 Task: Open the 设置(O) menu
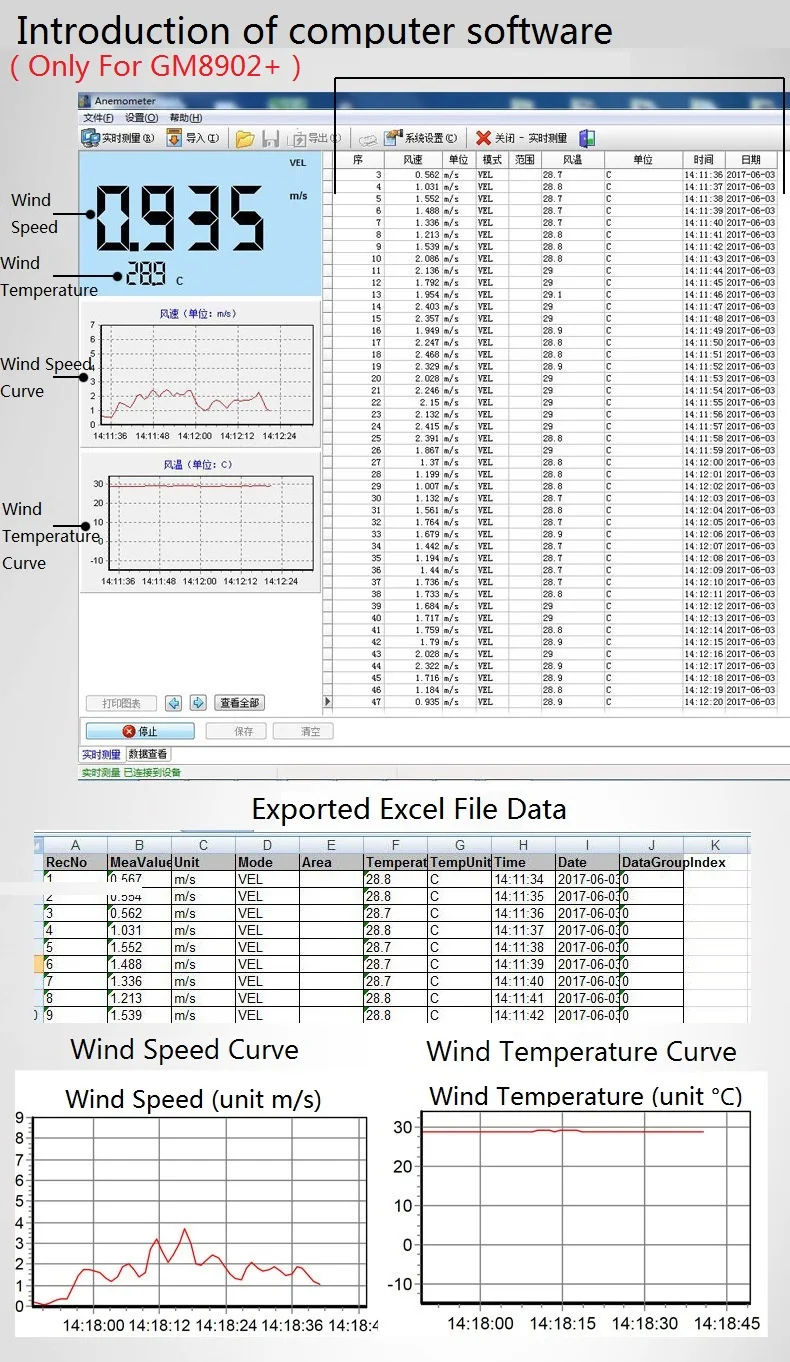pyautogui.click(x=141, y=118)
